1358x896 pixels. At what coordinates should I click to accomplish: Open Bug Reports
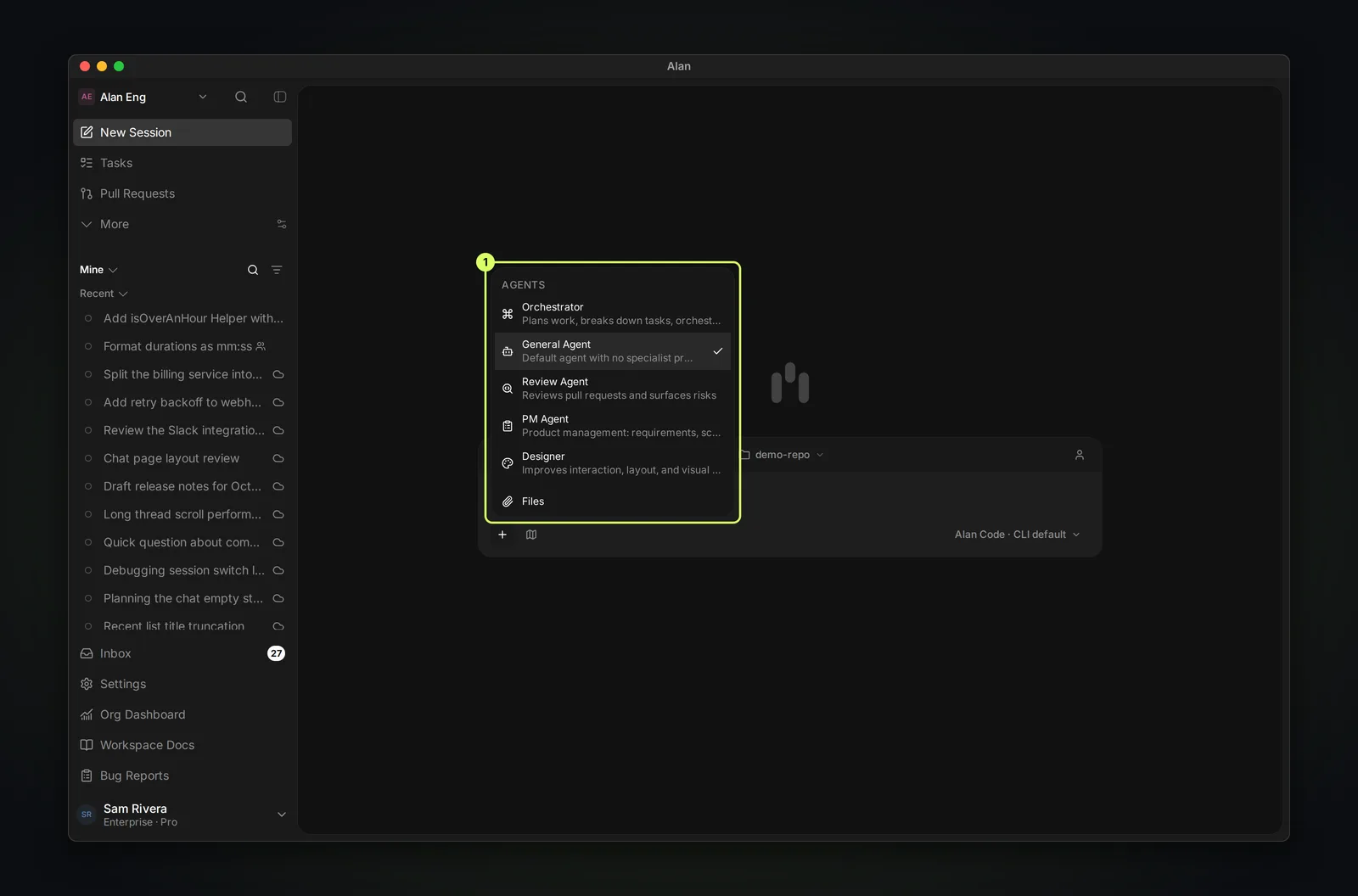(x=182, y=776)
